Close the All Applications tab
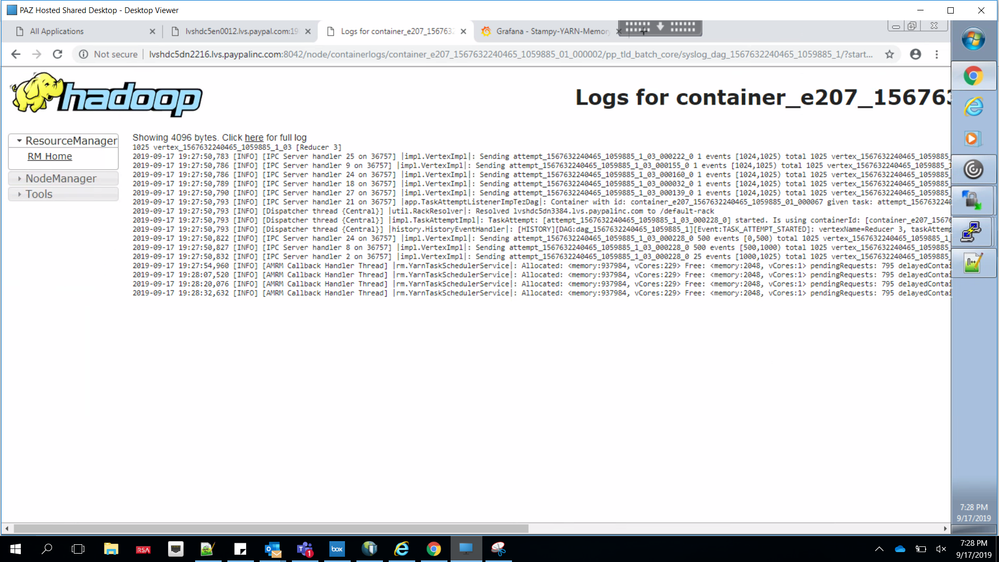Viewport: 999px width, 562px height. coord(152,31)
